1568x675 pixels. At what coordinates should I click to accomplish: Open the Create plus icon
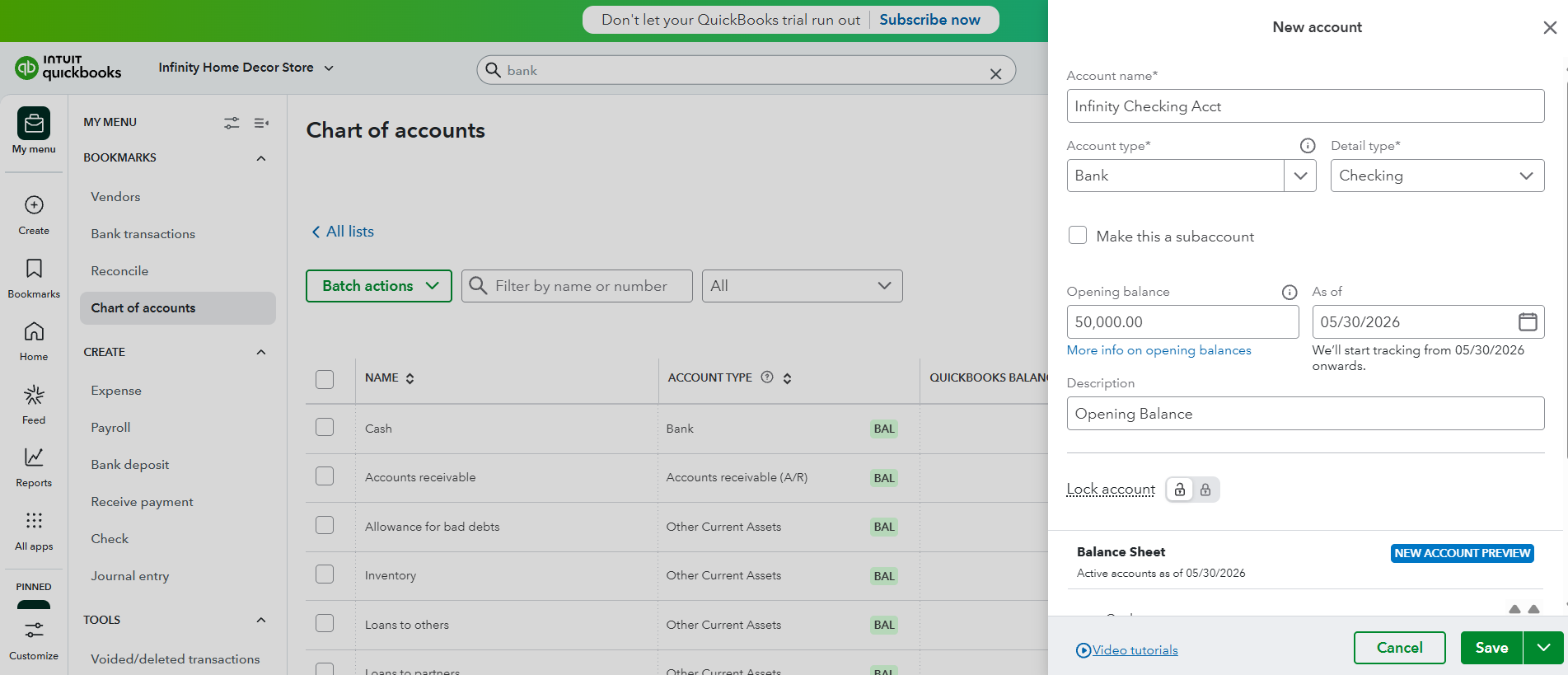34,204
